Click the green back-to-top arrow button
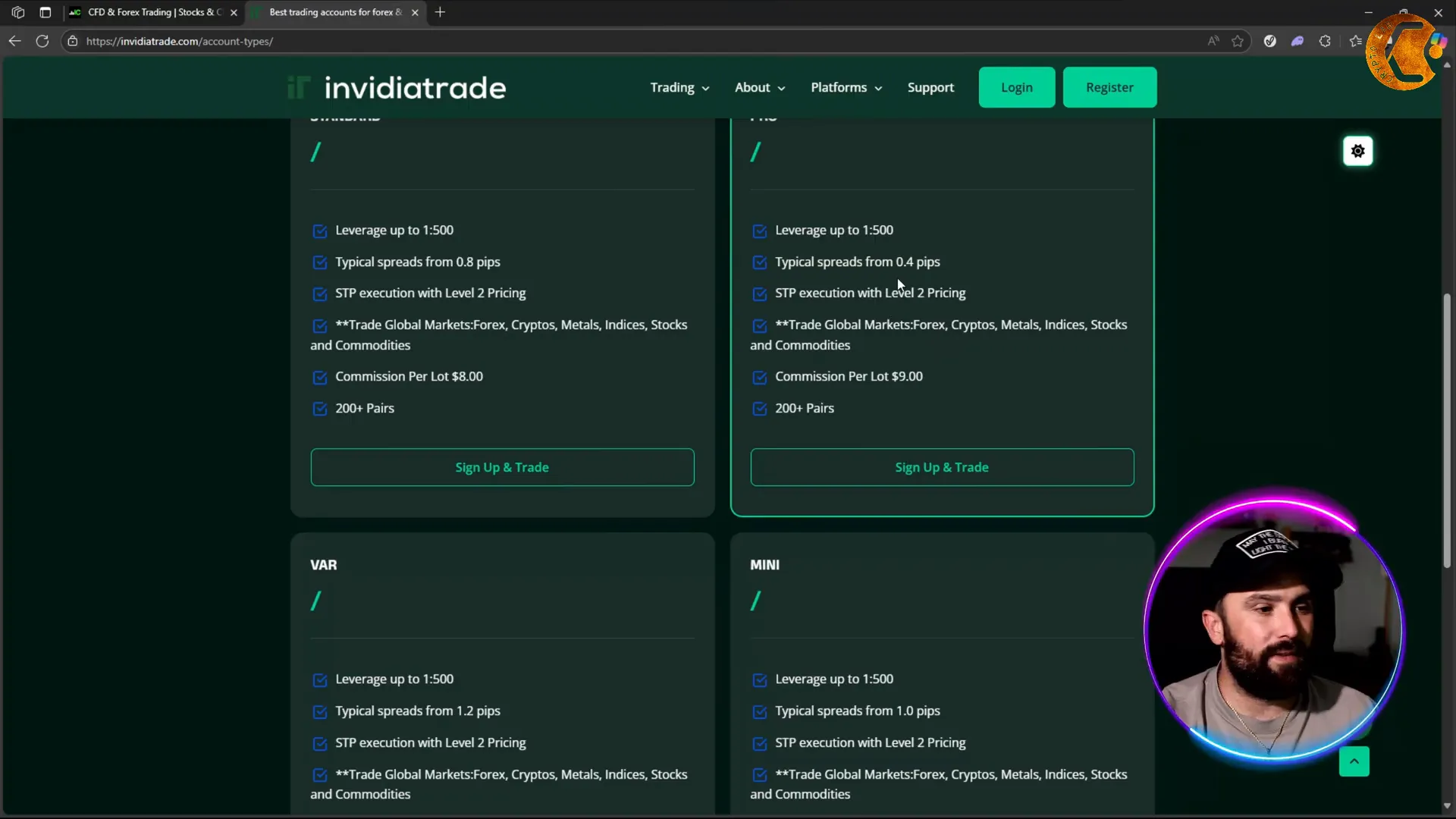Image resolution: width=1456 pixels, height=819 pixels. [1354, 761]
